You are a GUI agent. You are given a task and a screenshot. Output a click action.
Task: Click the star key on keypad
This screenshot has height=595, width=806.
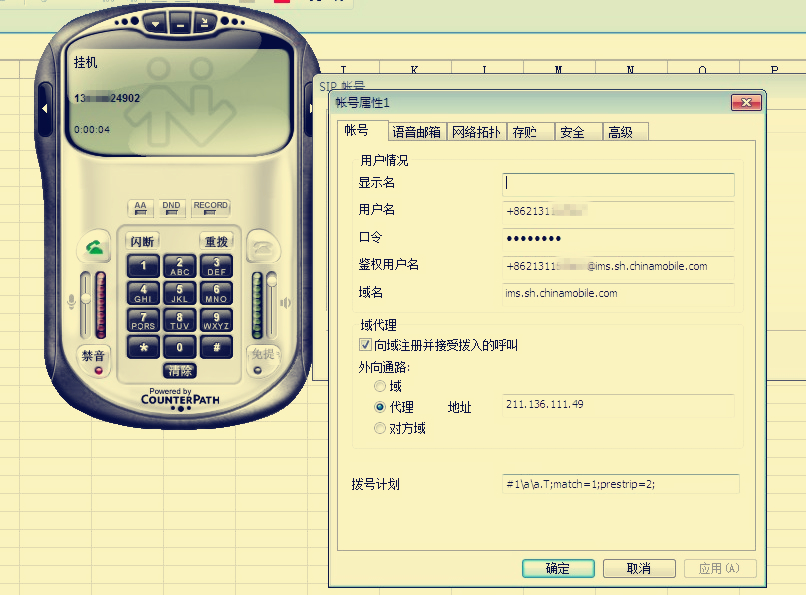[x=143, y=347]
